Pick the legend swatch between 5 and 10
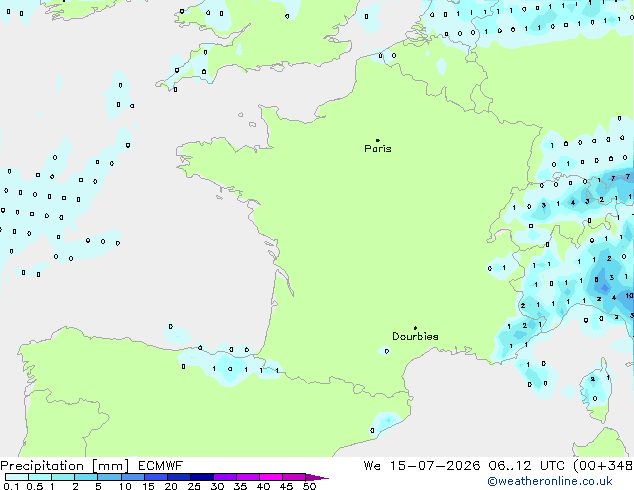Image resolution: width=634 pixels, height=490 pixels. 109,477
